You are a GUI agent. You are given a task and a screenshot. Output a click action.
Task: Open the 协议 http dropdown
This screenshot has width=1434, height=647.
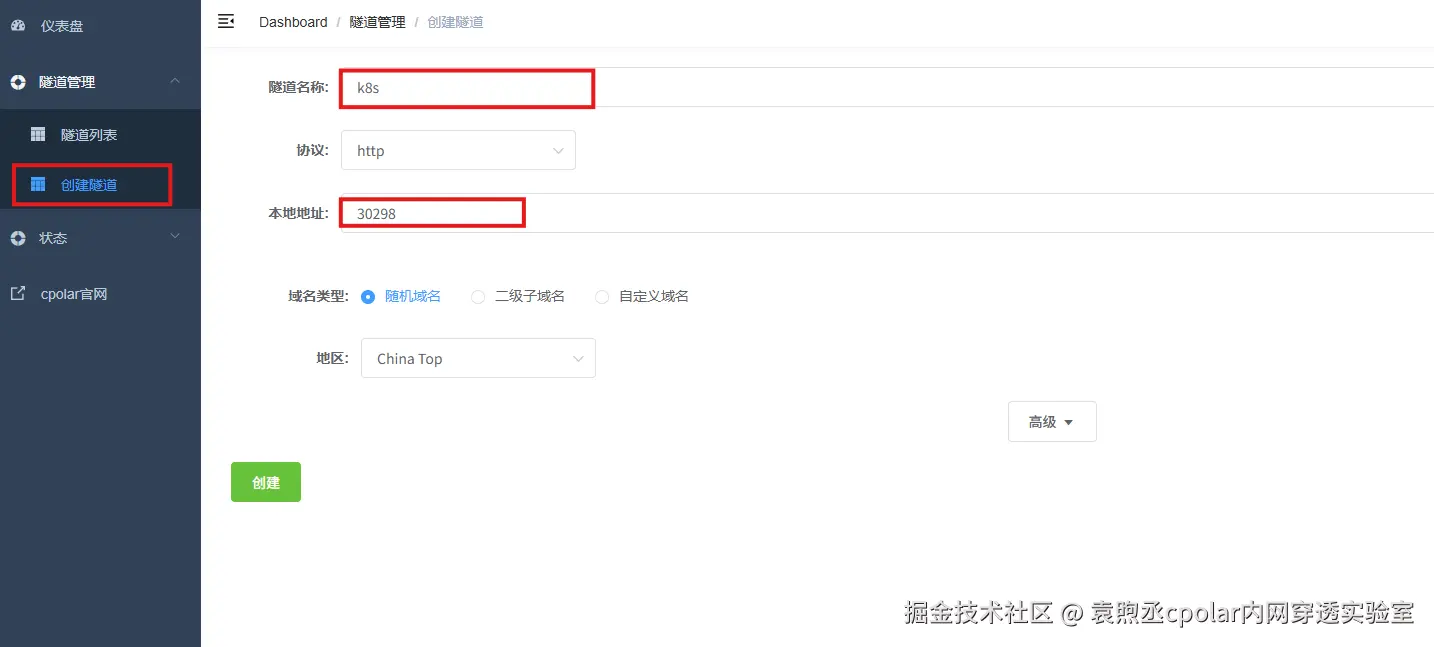coord(458,150)
